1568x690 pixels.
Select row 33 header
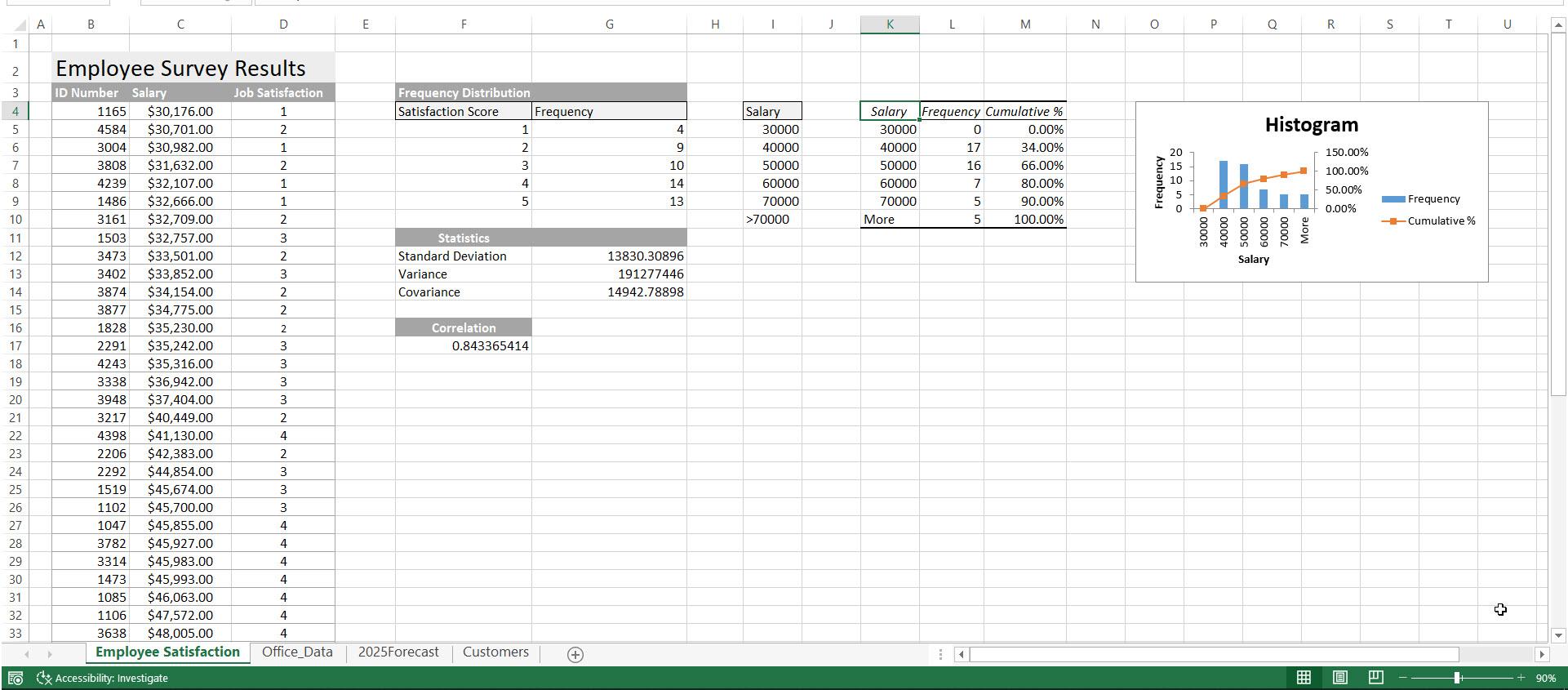point(16,633)
